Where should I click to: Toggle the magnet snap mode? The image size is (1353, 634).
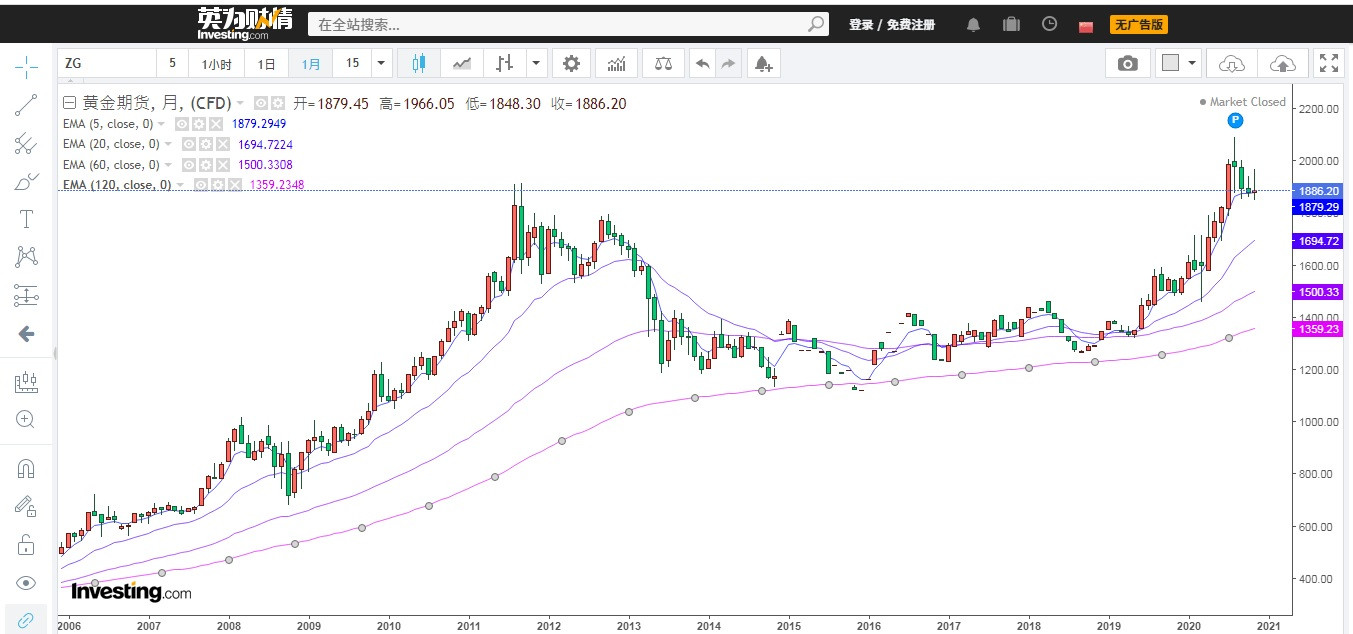[26, 468]
